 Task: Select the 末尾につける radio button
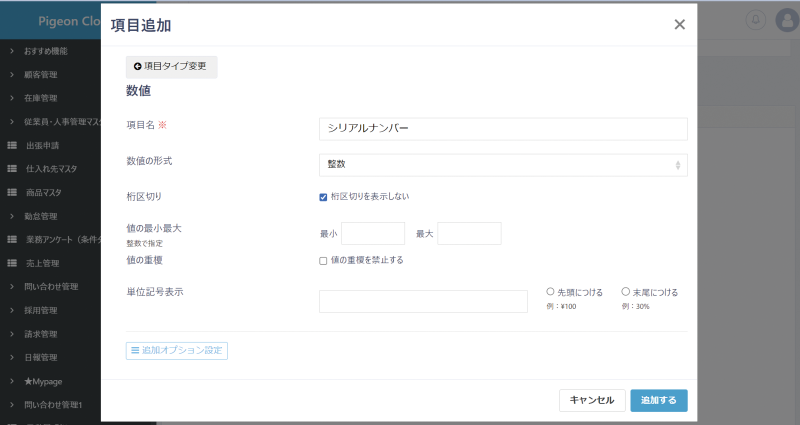click(x=626, y=292)
